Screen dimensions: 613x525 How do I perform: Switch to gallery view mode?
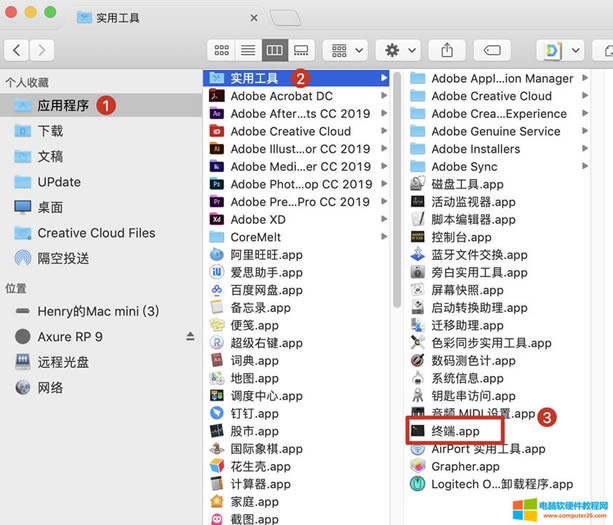click(301, 50)
